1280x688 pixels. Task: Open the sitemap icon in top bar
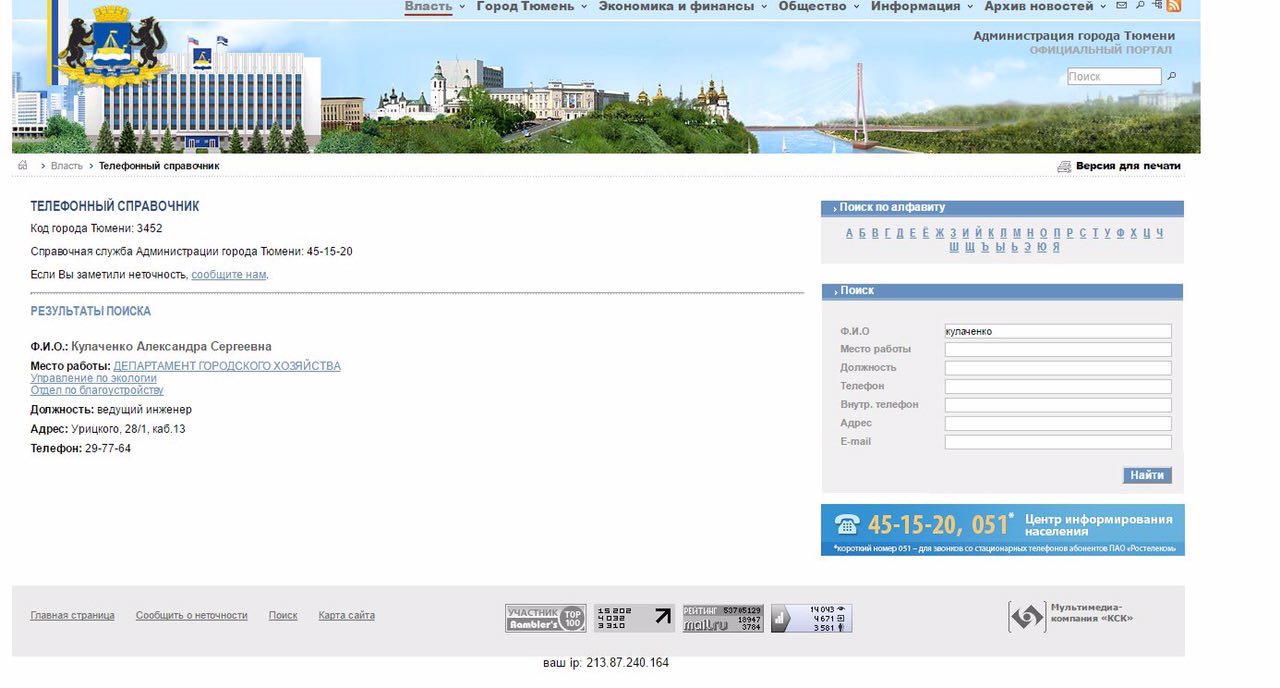pyautogui.click(x=1157, y=4)
